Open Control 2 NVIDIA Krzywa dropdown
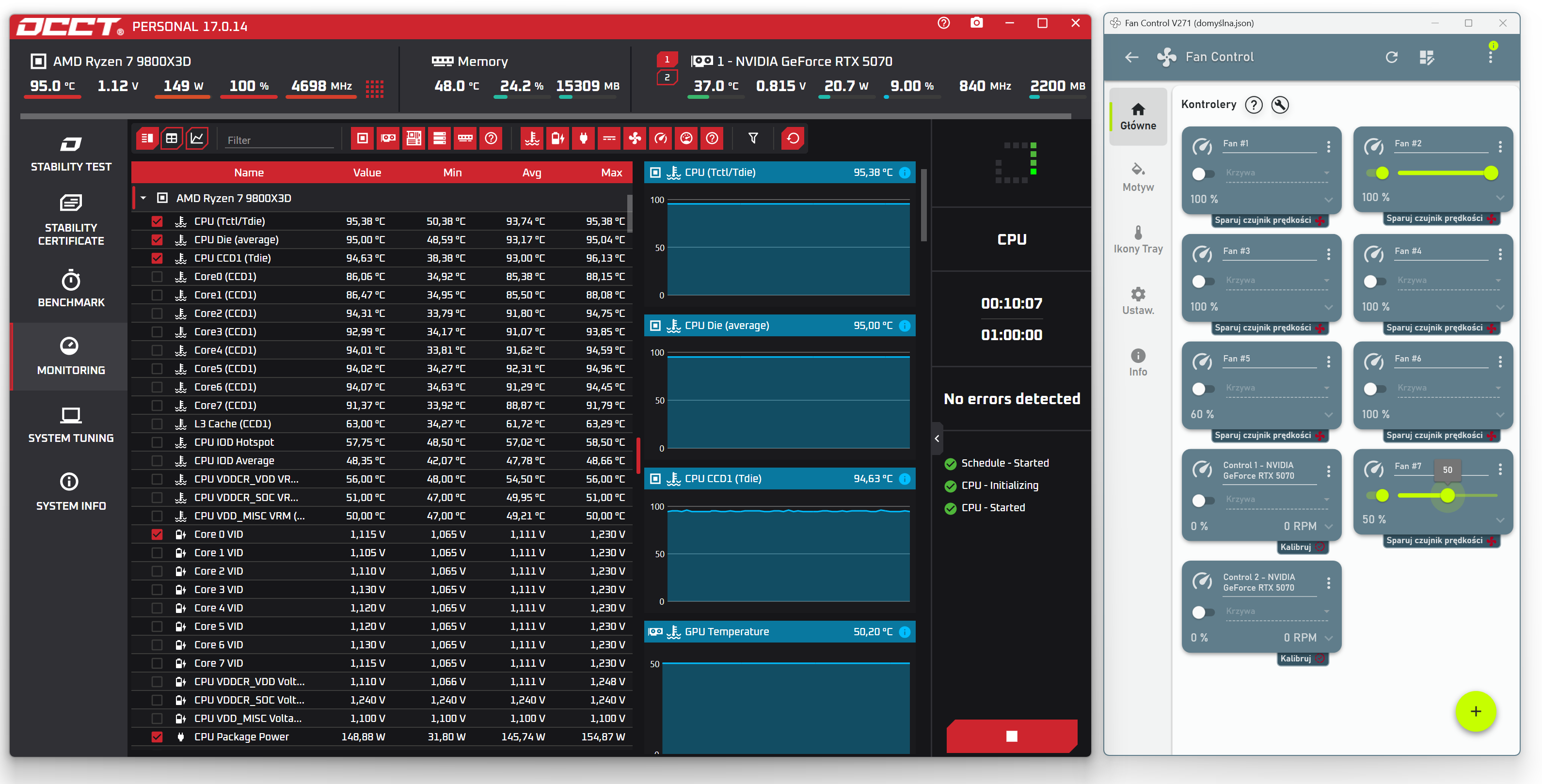1542x784 pixels. pyautogui.click(x=1277, y=612)
